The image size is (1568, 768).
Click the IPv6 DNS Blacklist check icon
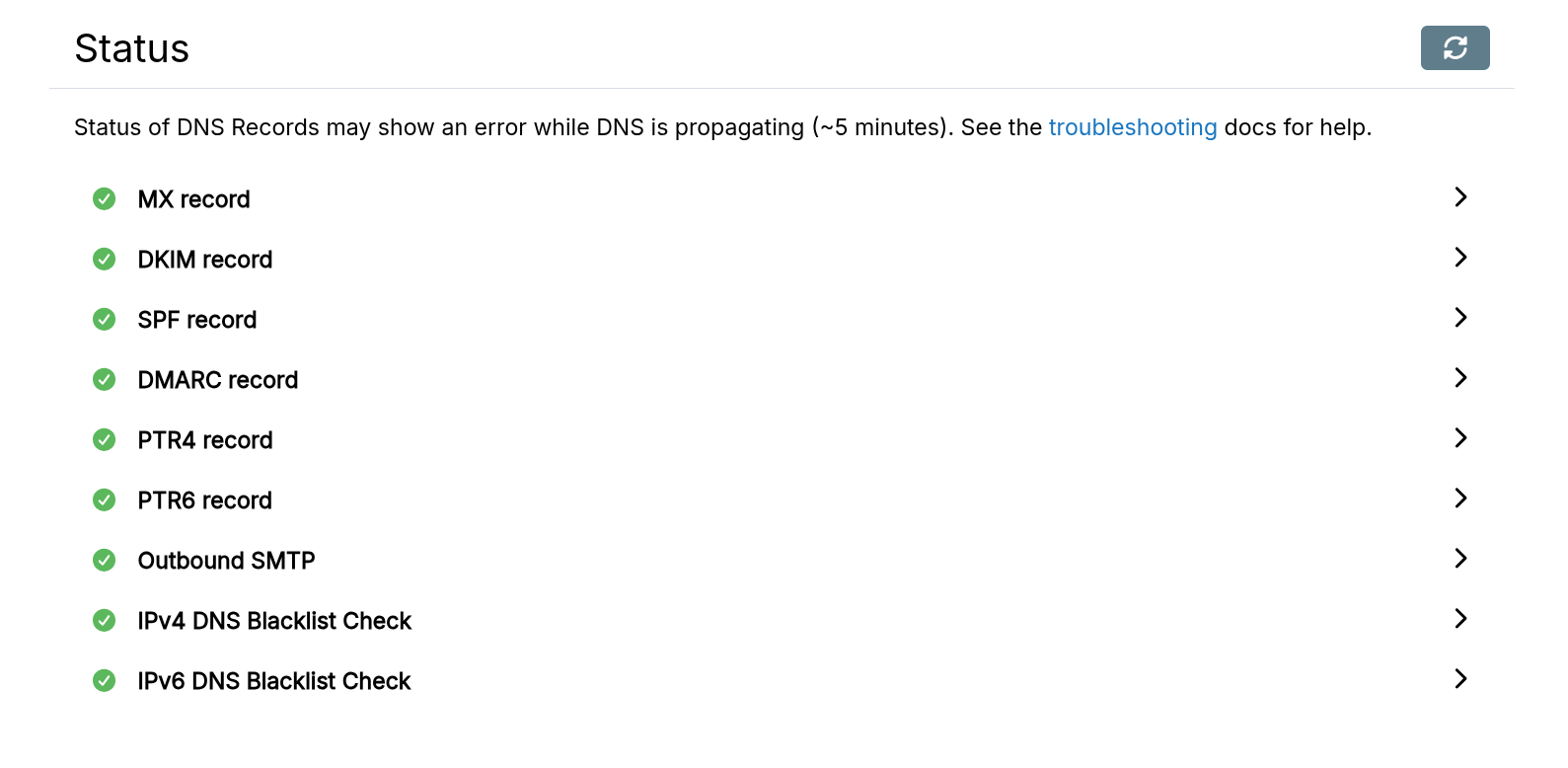(x=104, y=681)
